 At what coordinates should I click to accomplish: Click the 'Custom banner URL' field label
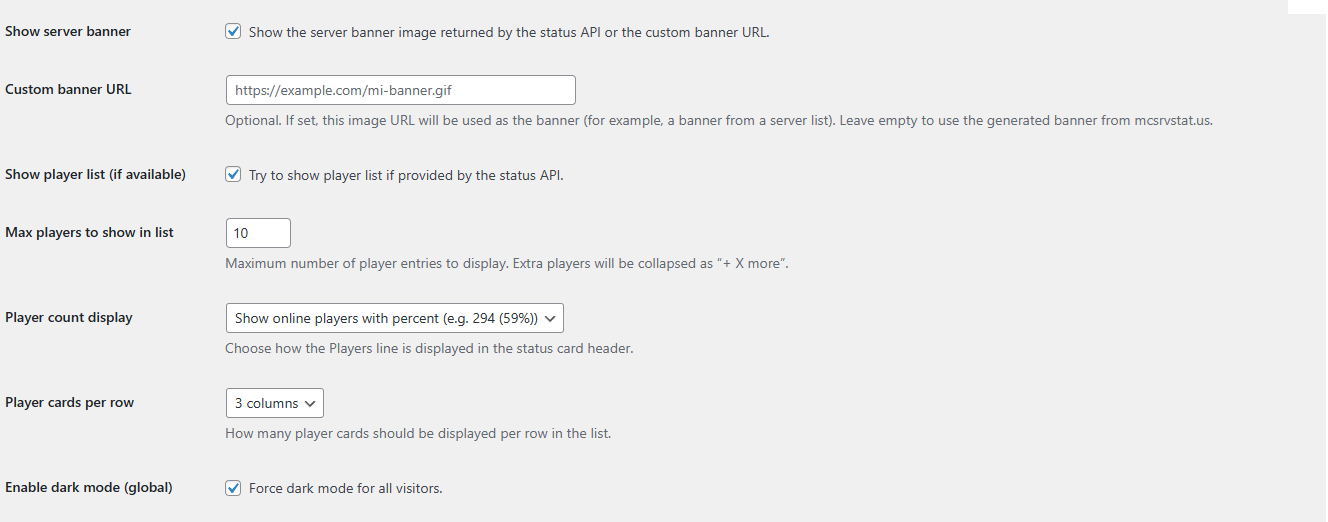pyautogui.click(x=68, y=89)
